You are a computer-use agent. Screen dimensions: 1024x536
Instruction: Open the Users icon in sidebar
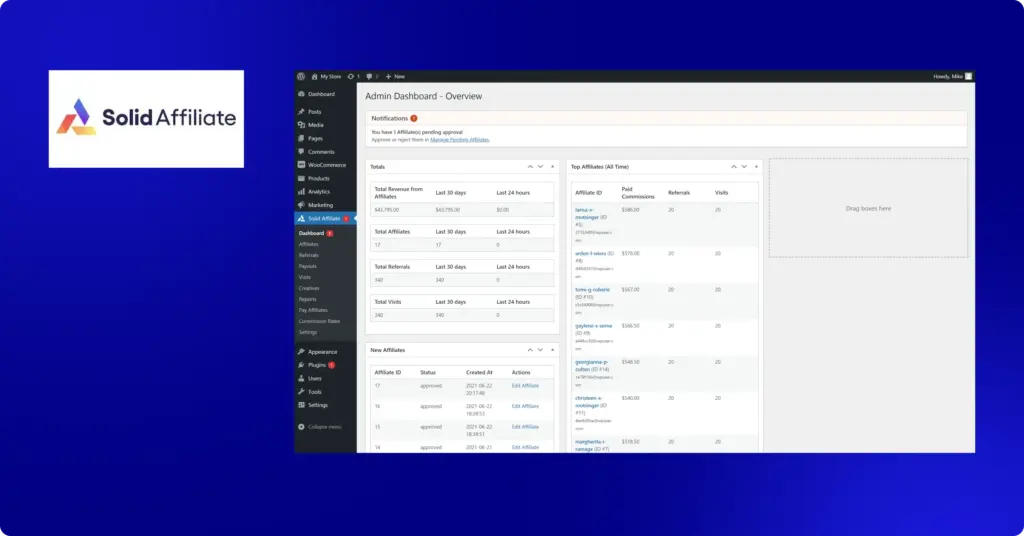(301, 379)
